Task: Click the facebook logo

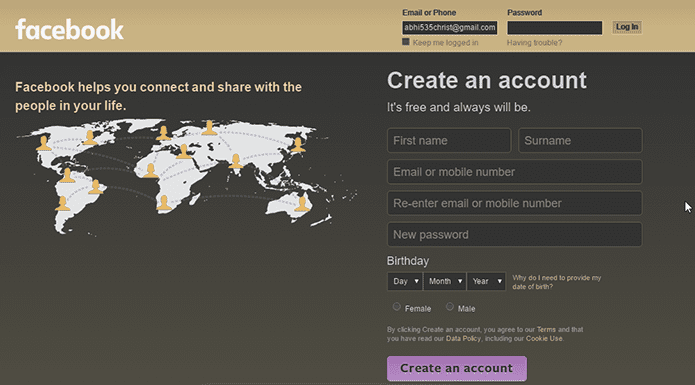Action: [70, 30]
